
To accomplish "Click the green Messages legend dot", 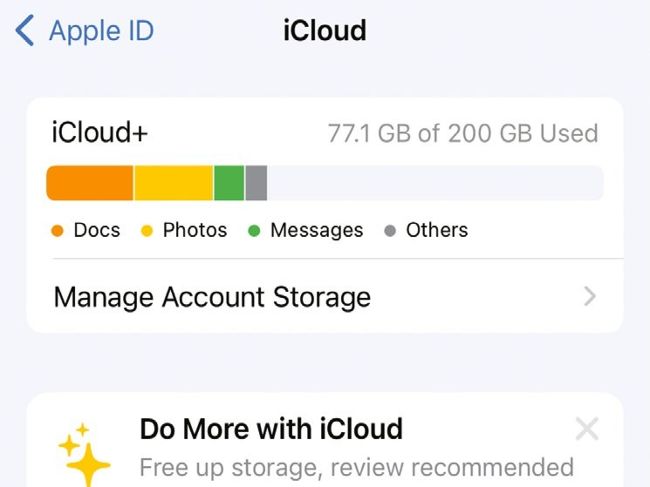I will pos(254,231).
